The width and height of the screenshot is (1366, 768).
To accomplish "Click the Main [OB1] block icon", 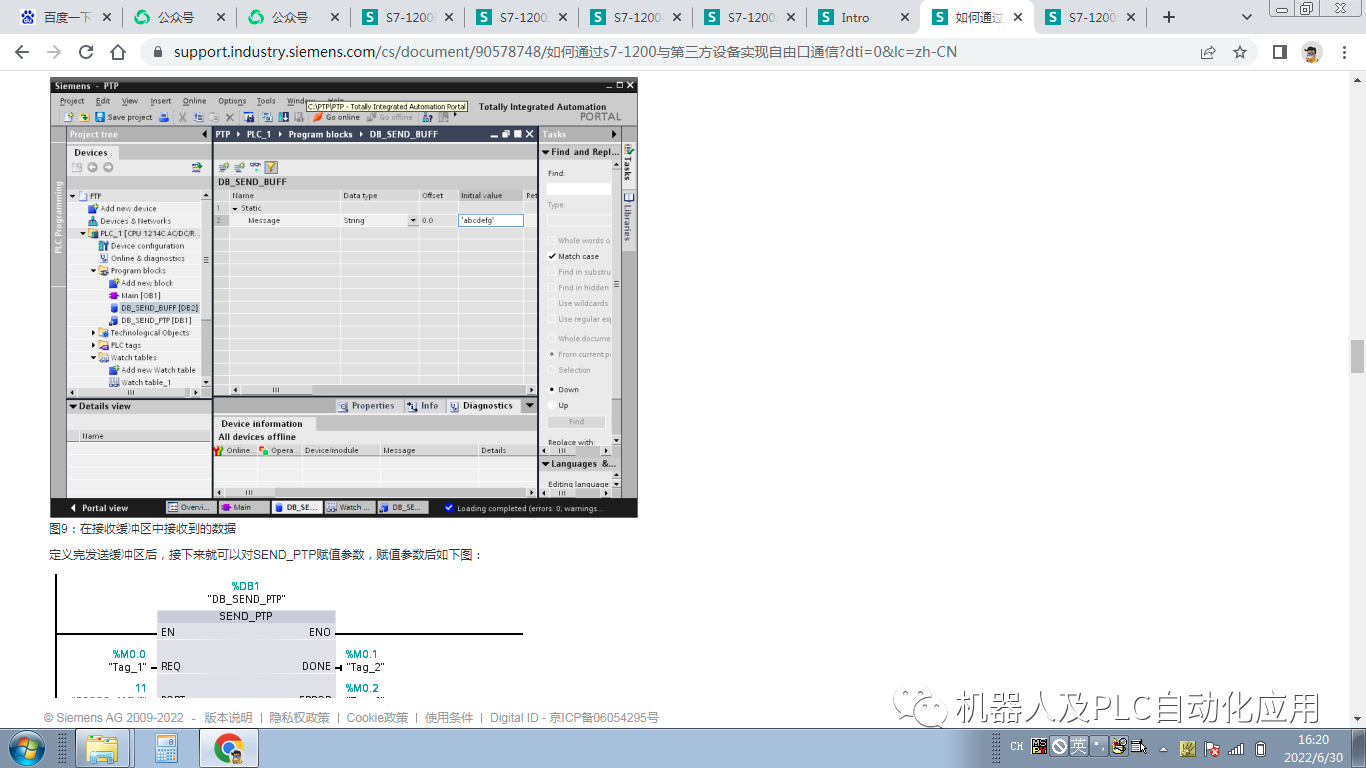I will point(114,296).
